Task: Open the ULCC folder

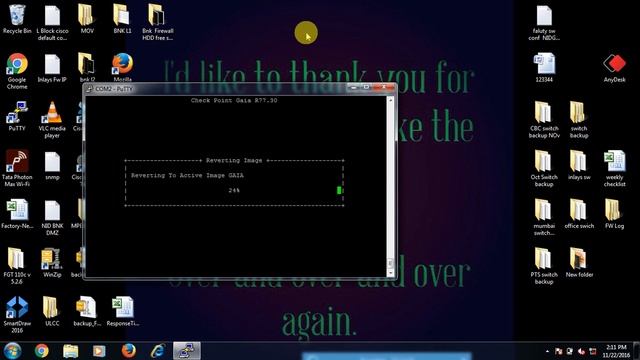Action: [x=52, y=311]
